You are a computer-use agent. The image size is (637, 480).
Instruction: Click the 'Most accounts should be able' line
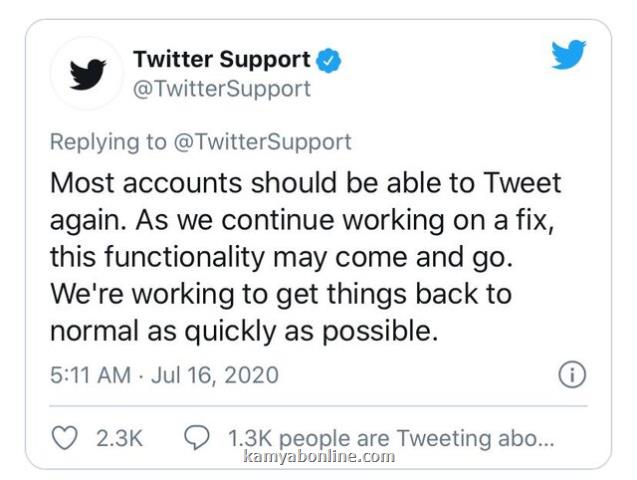coord(306,183)
